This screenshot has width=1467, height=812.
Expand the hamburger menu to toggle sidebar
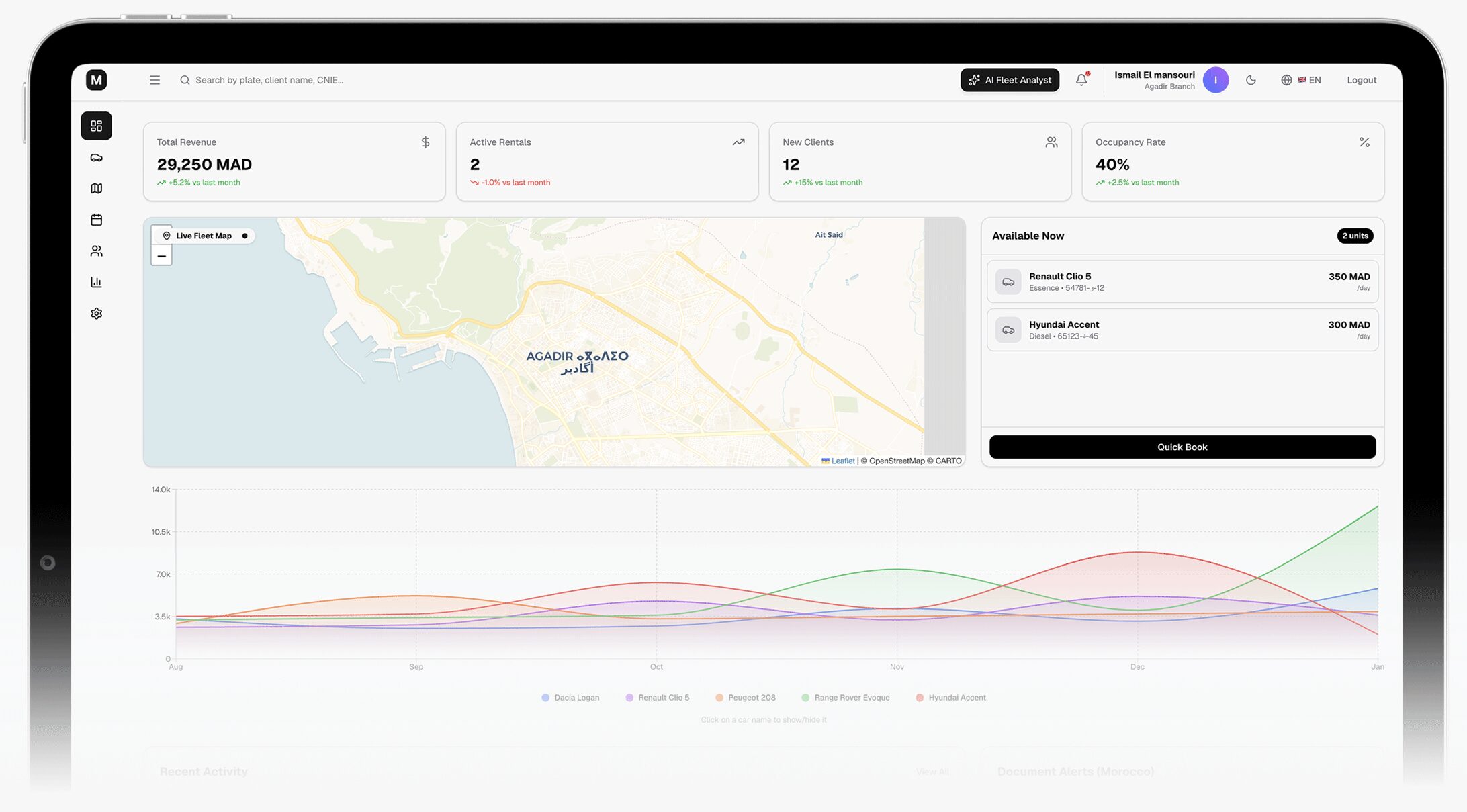click(x=154, y=80)
